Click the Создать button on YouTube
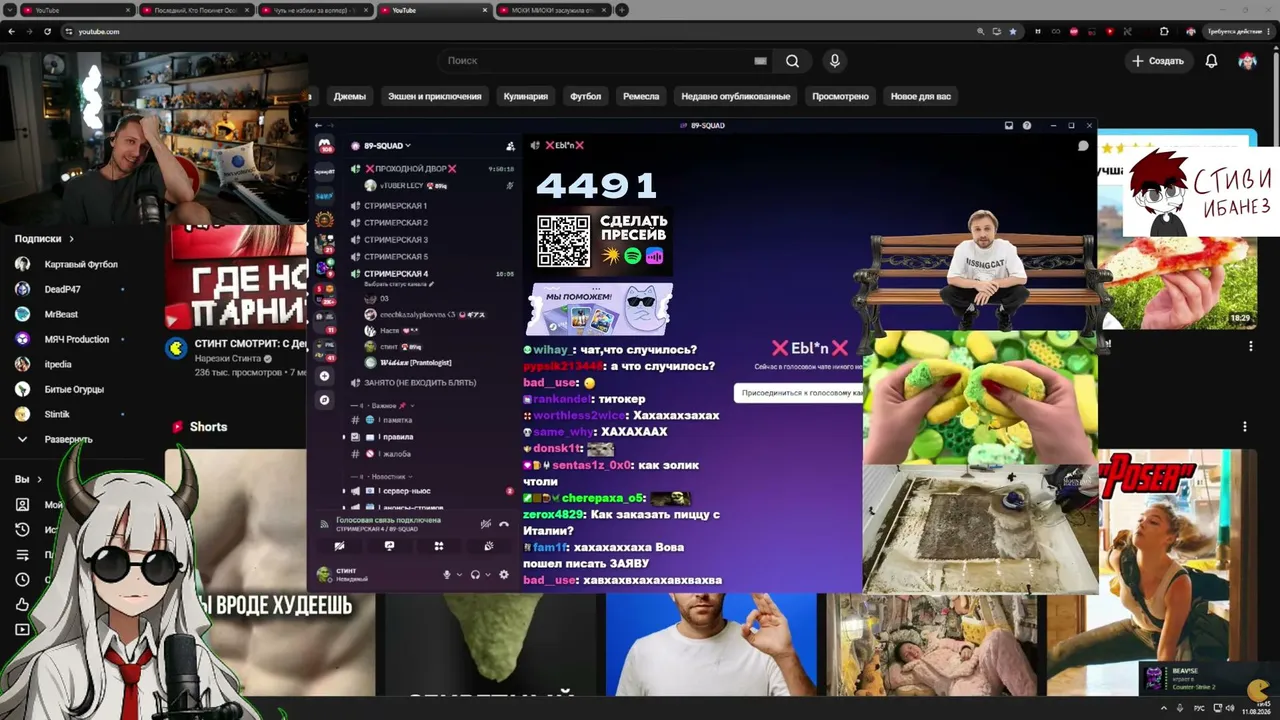 pos(1158,61)
